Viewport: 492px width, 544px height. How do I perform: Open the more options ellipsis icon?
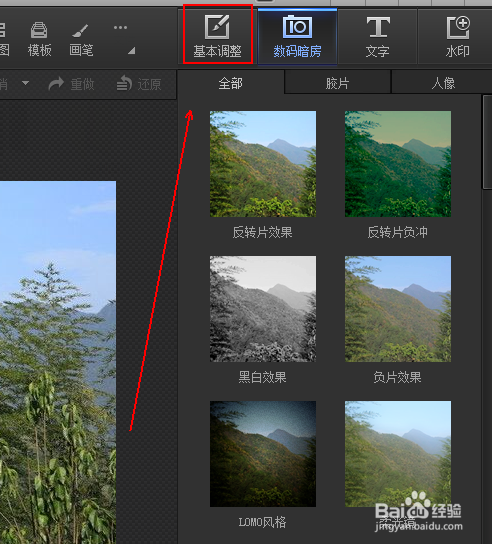click(x=120, y=27)
